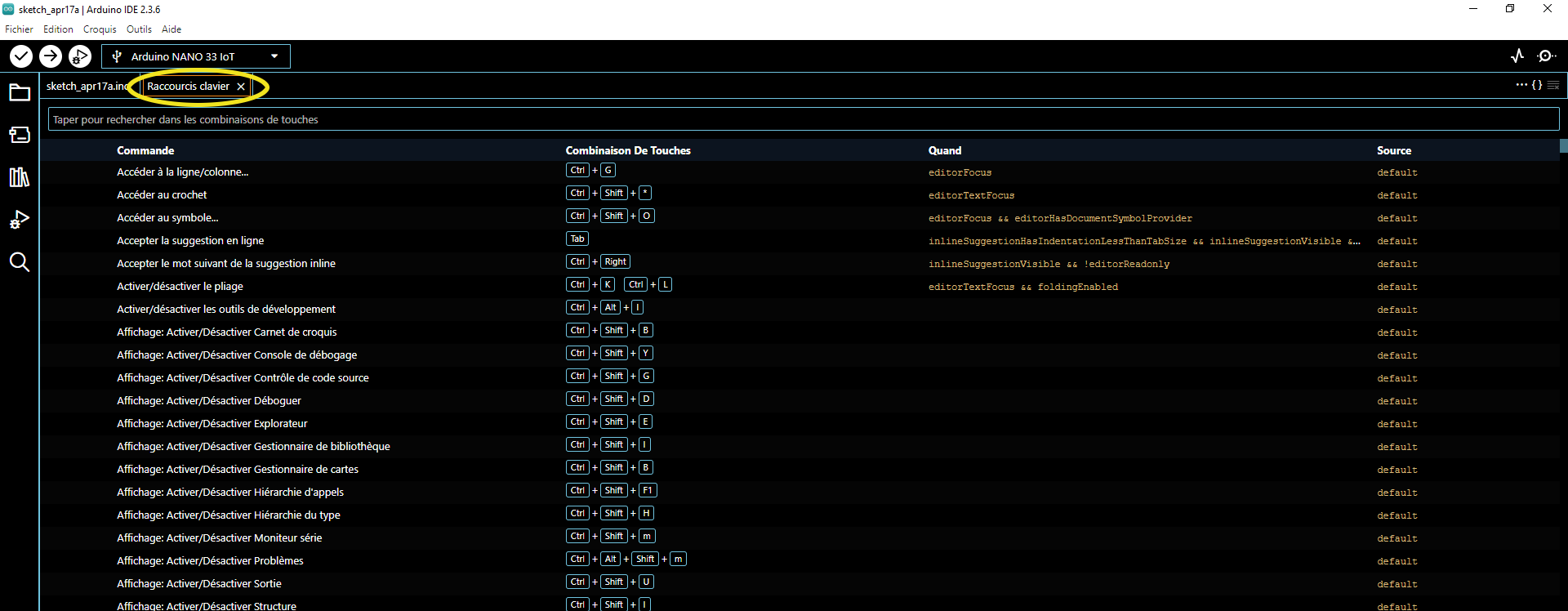The height and width of the screenshot is (611, 1568).
Task: Open the Debug panel in sidebar
Action: [20, 220]
